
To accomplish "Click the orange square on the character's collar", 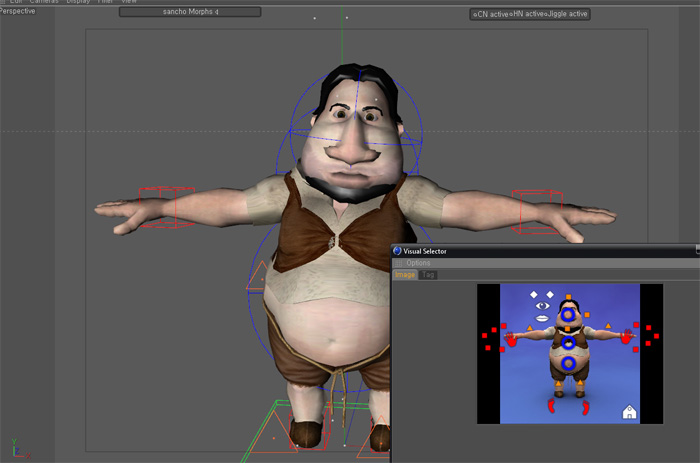I will click(567, 329).
